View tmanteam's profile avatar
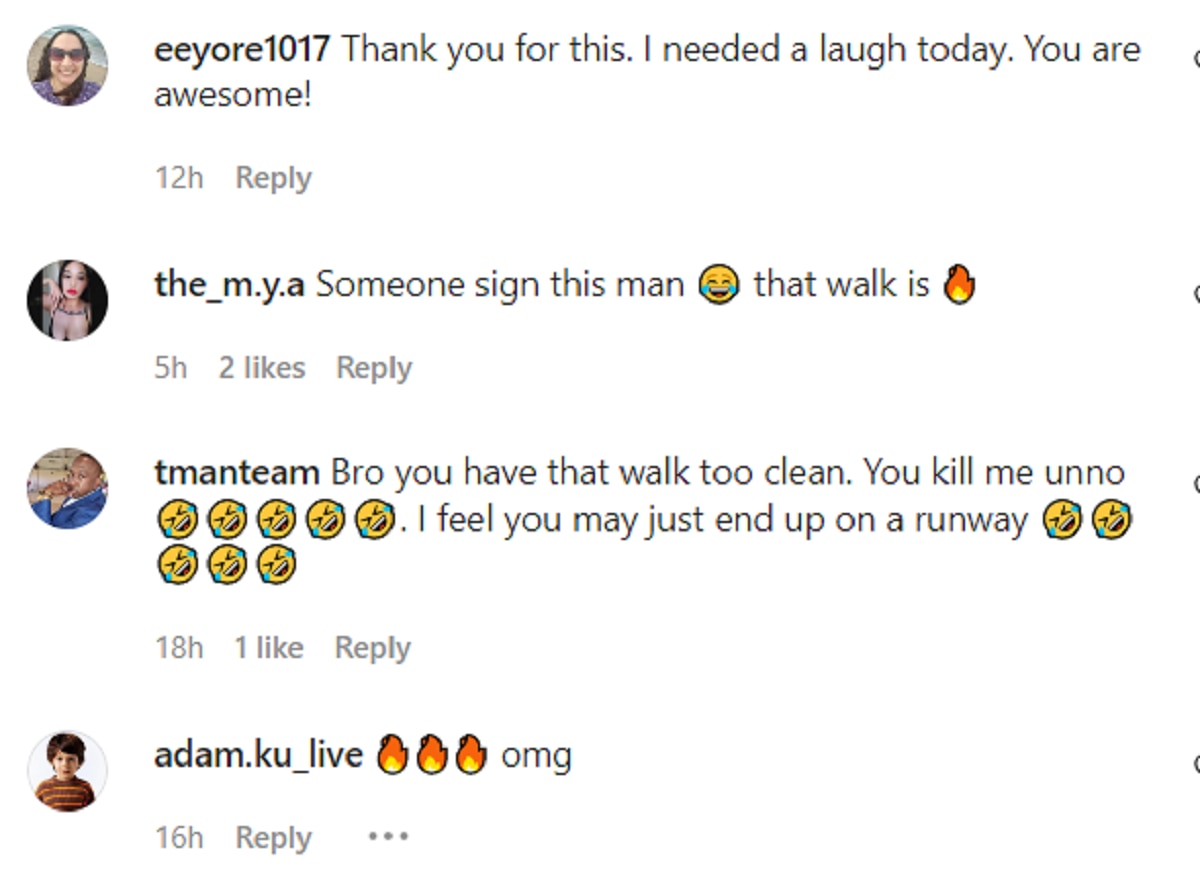This screenshot has width=1200, height=879. 67,488
